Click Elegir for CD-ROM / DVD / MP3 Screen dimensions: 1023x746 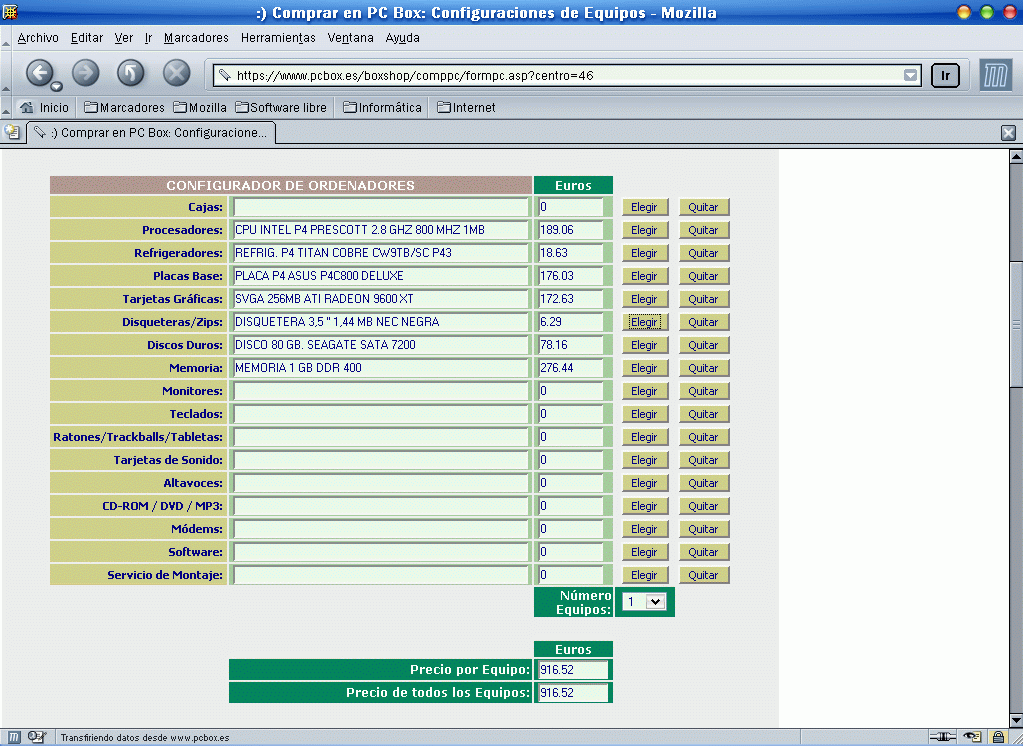pyautogui.click(x=644, y=506)
